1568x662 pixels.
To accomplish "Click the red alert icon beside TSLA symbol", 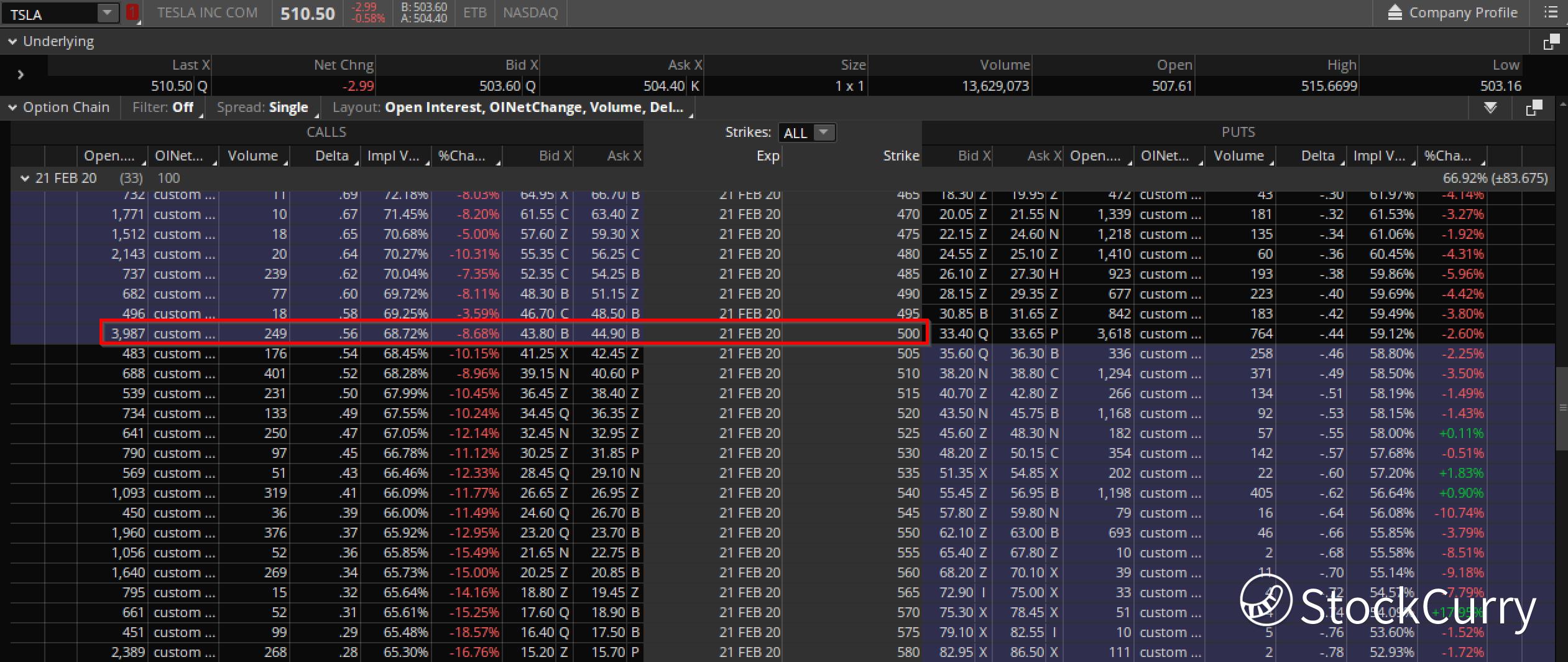I will [132, 12].
